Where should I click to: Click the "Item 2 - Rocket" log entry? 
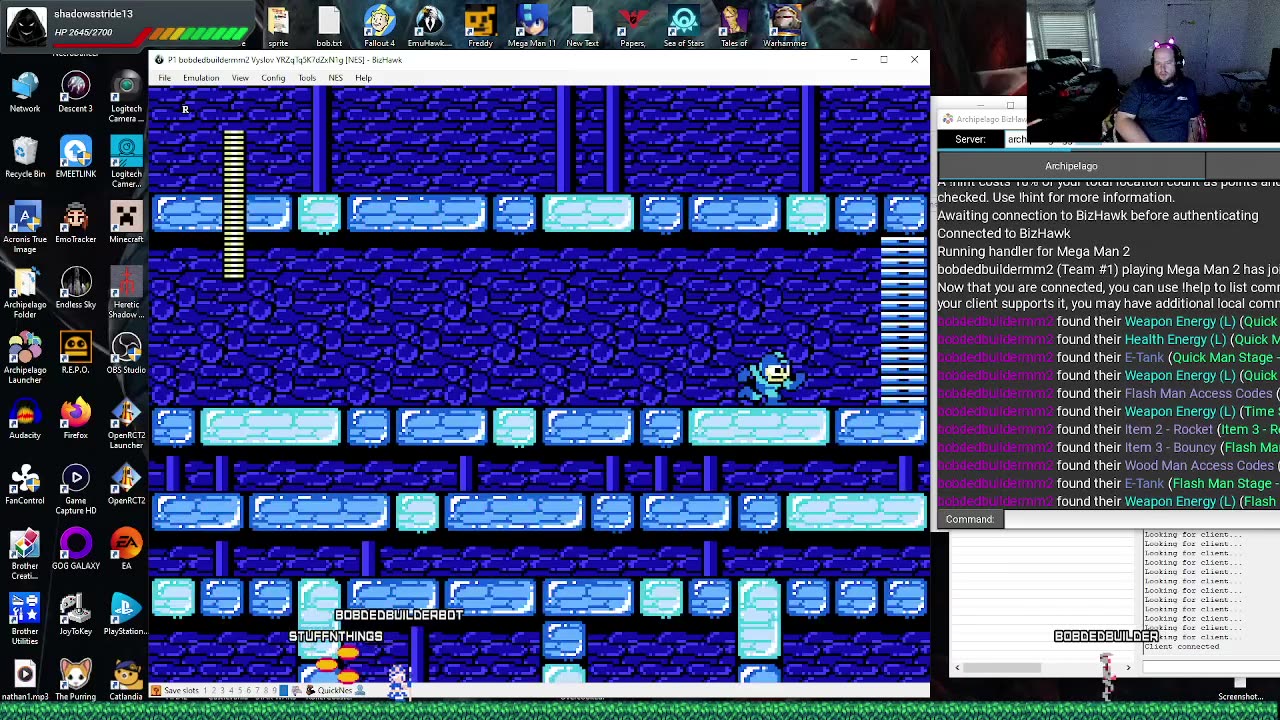click(x=1169, y=430)
